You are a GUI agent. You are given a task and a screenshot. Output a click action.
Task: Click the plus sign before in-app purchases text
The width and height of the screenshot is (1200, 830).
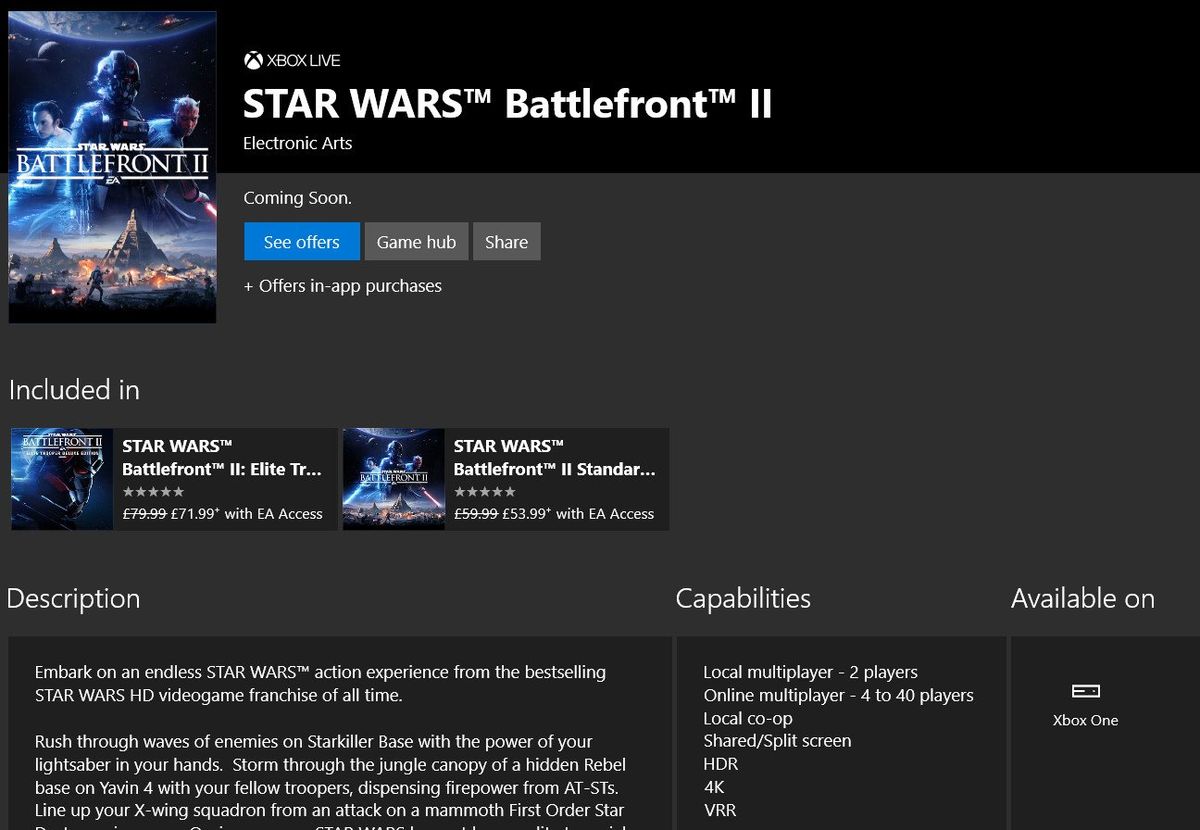coord(247,285)
